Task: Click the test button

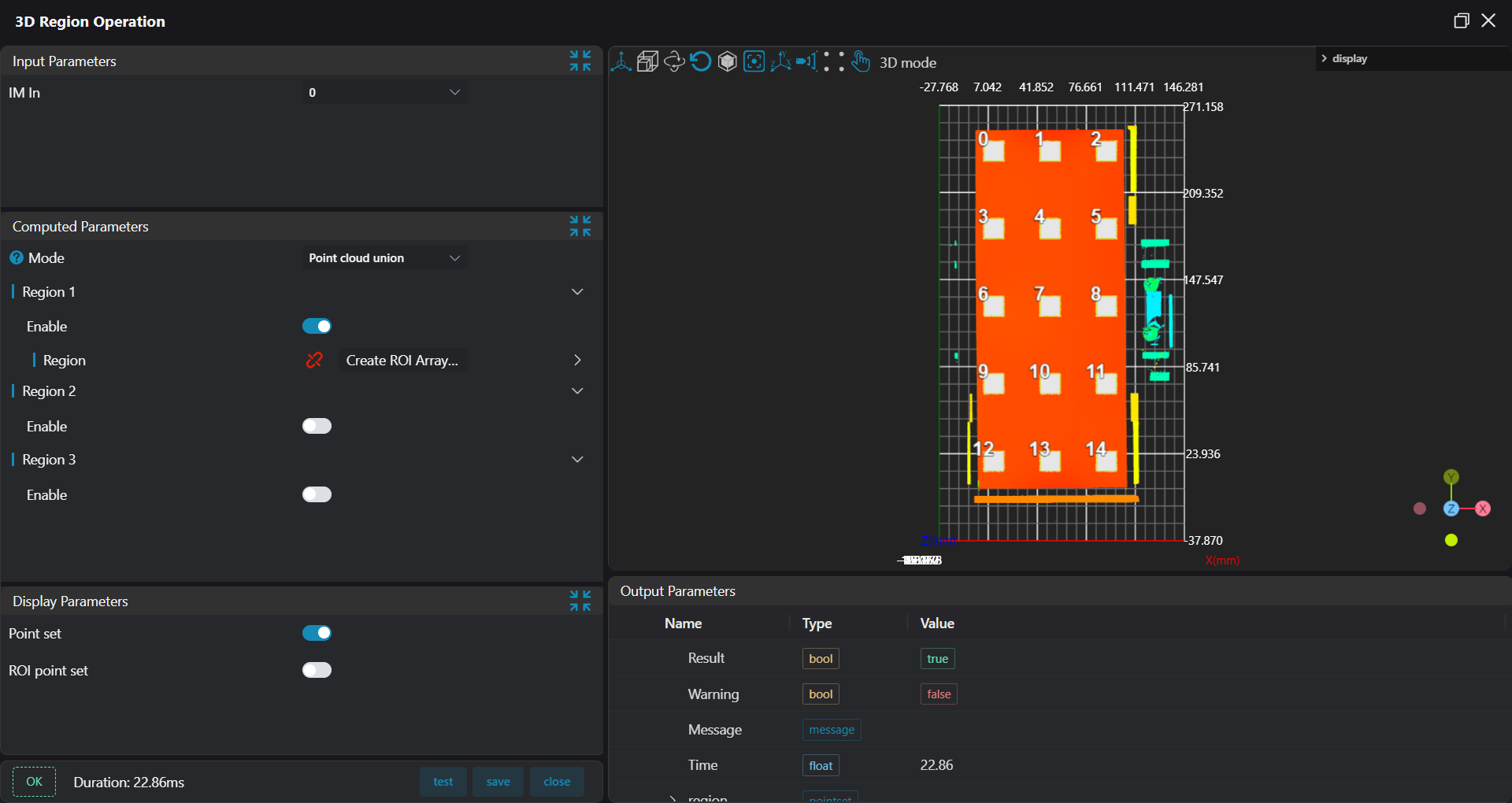Action: coord(443,782)
